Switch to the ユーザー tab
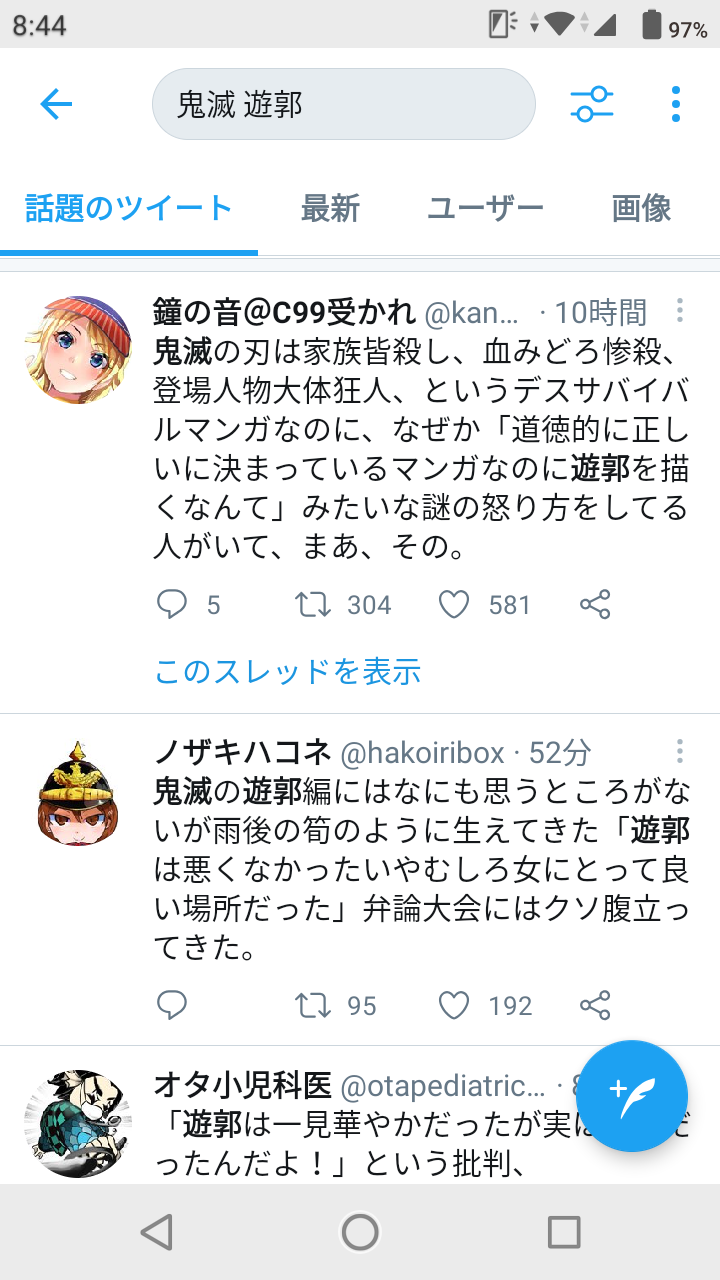The height and width of the screenshot is (1280, 720). pos(486,208)
